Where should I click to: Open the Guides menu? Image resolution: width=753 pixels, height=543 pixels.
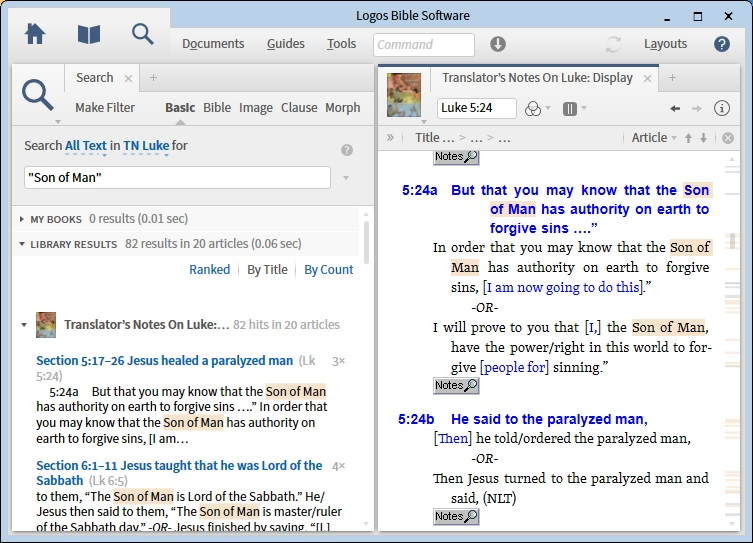click(286, 44)
